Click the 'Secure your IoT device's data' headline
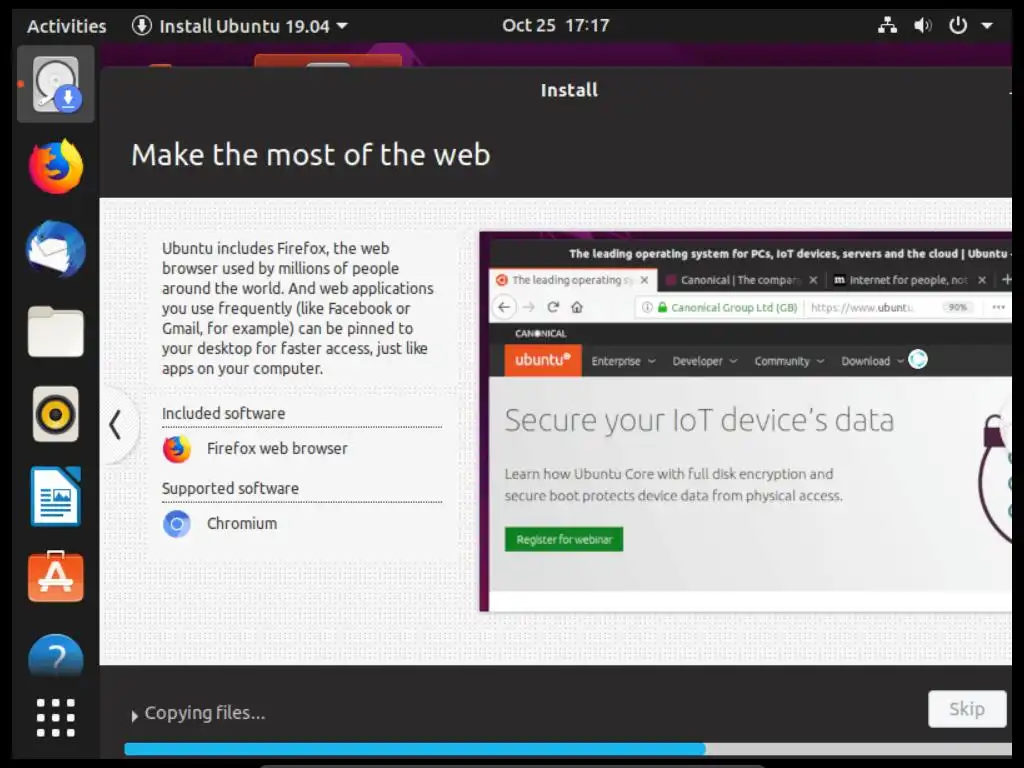Viewport: 1024px width, 768px height. tap(699, 421)
